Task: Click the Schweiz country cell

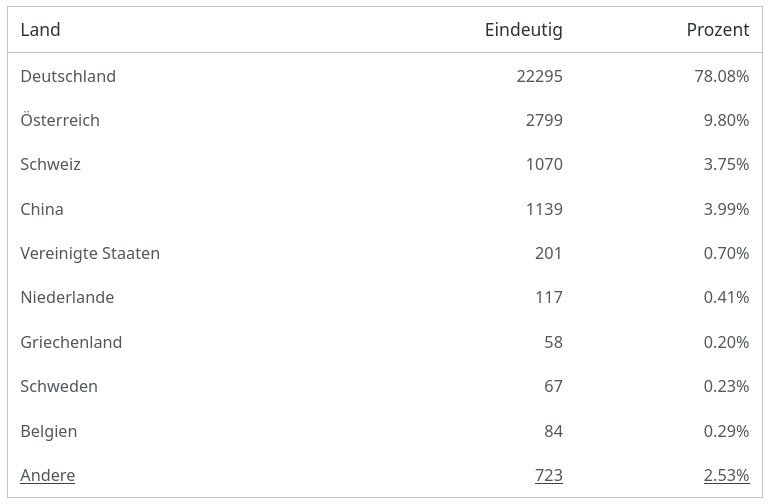Action: click(x=50, y=164)
